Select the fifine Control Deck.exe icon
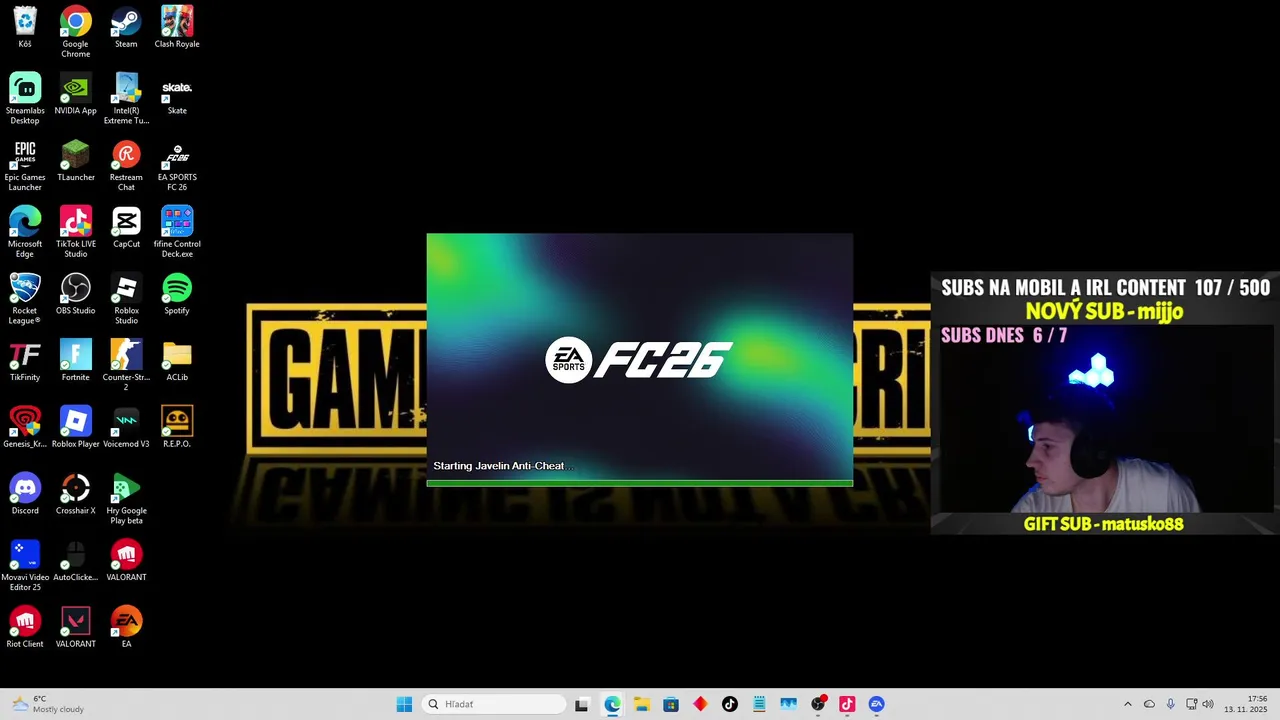The height and width of the screenshot is (720, 1280). tap(177, 232)
